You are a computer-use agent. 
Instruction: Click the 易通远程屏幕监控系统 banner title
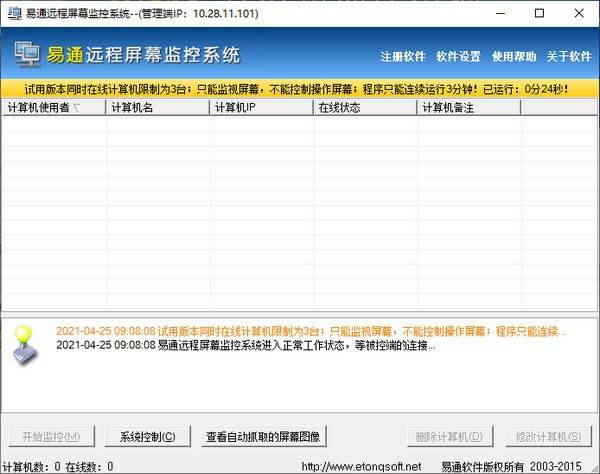pos(143,55)
